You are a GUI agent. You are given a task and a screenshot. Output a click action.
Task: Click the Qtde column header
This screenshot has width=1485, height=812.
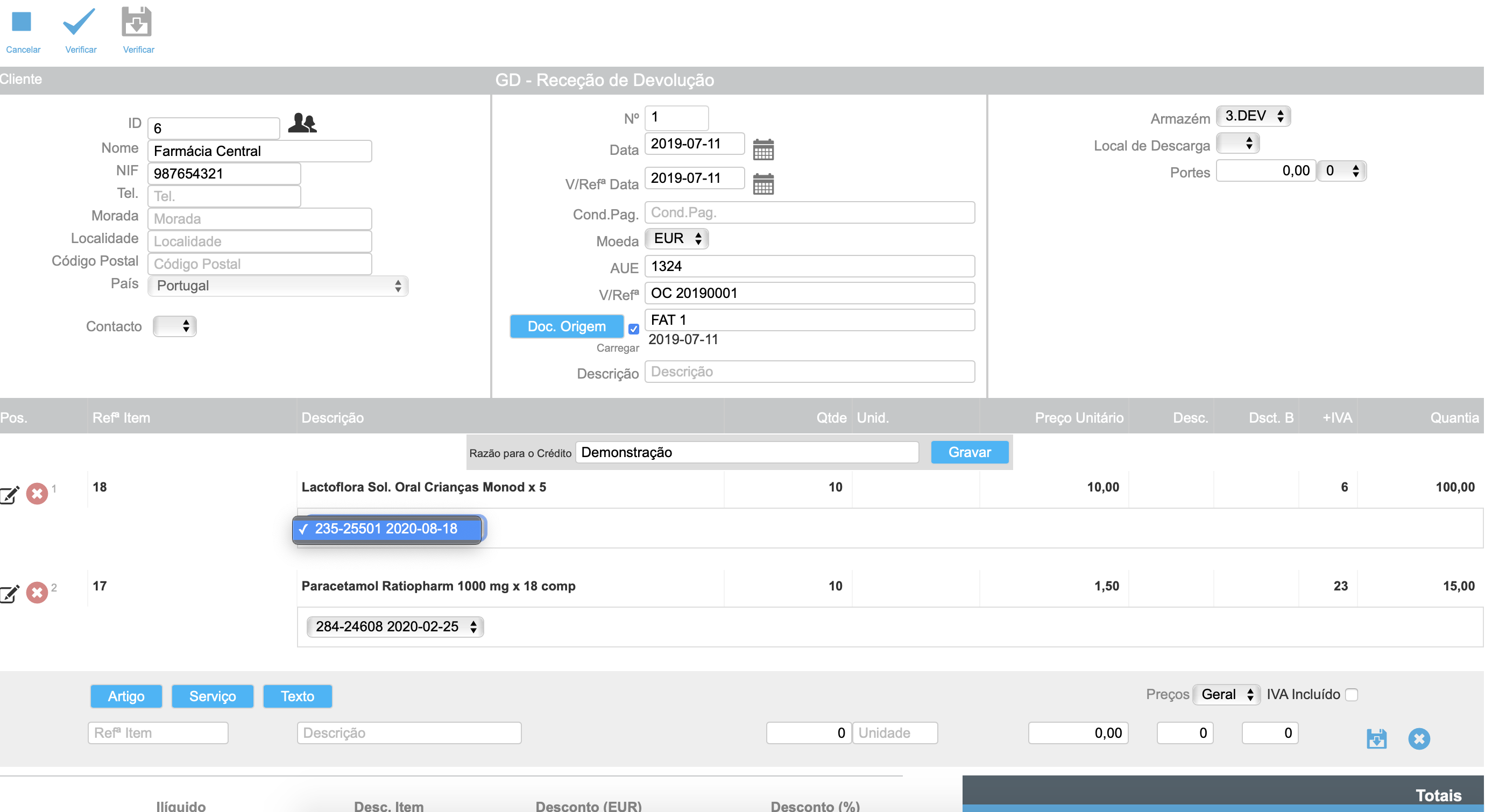click(831, 418)
